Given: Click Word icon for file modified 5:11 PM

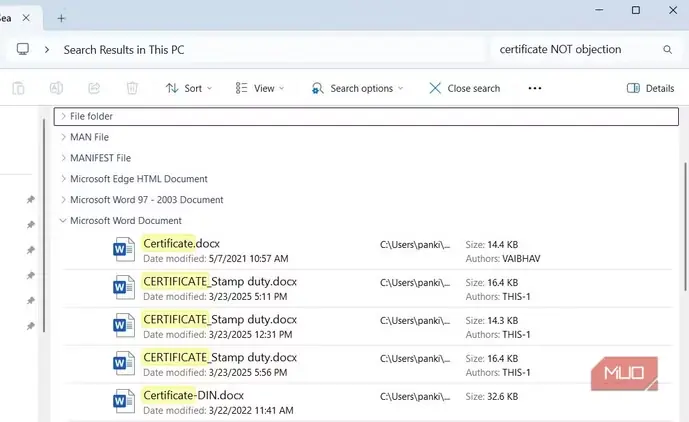Looking at the screenshot, I should tap(124, 287).
